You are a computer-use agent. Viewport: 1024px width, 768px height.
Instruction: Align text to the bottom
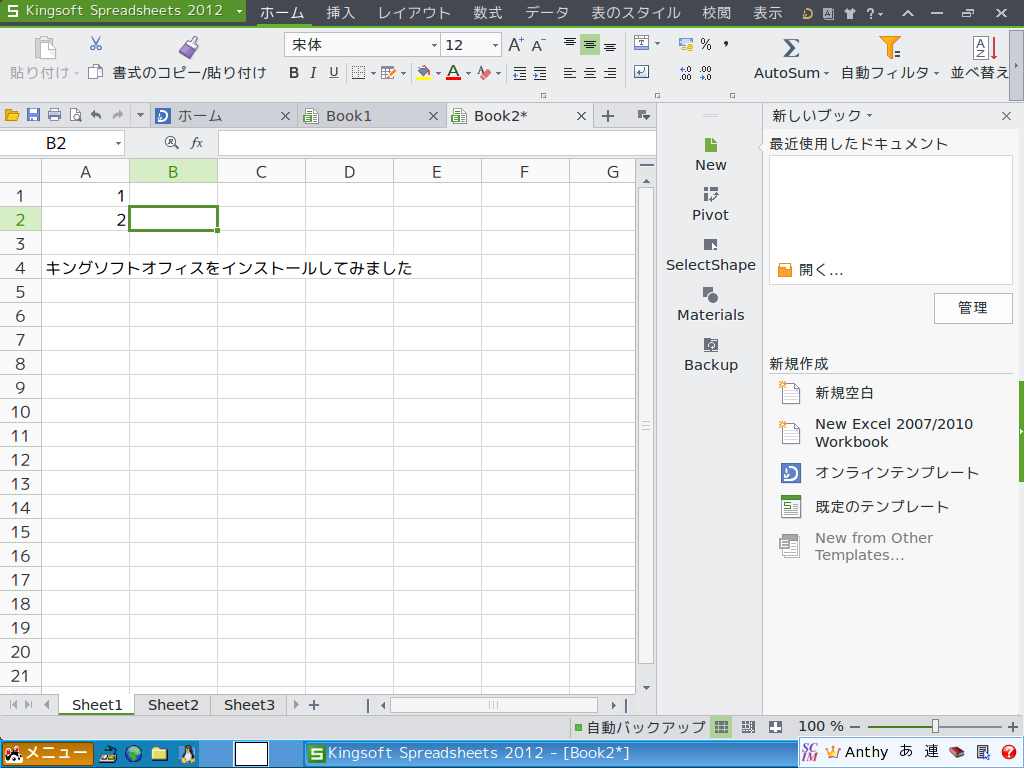point(610,46)
